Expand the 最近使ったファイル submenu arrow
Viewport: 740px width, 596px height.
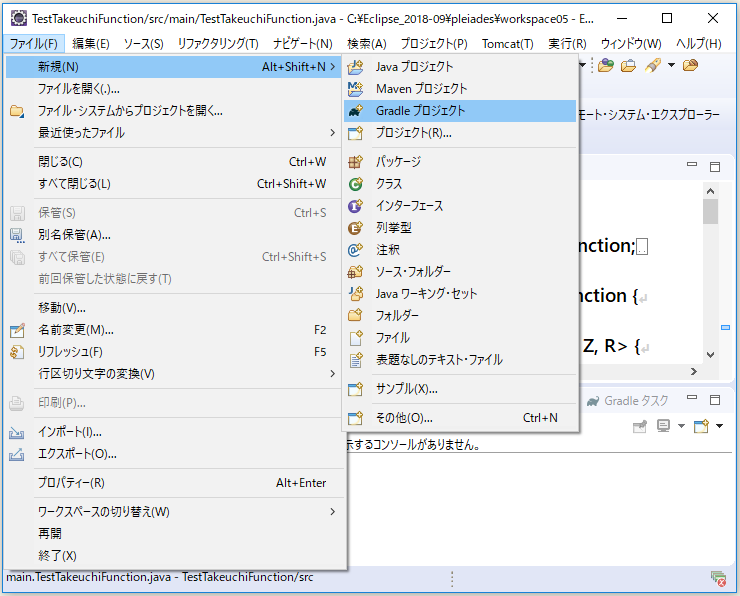coord(333,133)
